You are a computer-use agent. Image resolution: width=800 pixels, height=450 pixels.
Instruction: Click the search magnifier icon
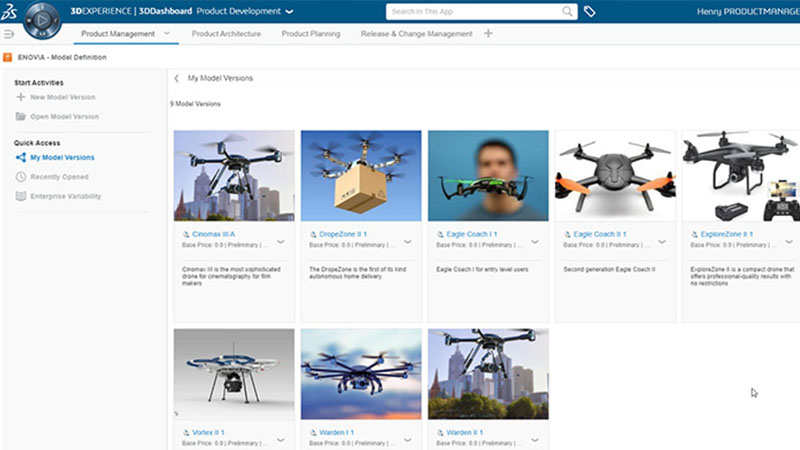tap(567, 11)
